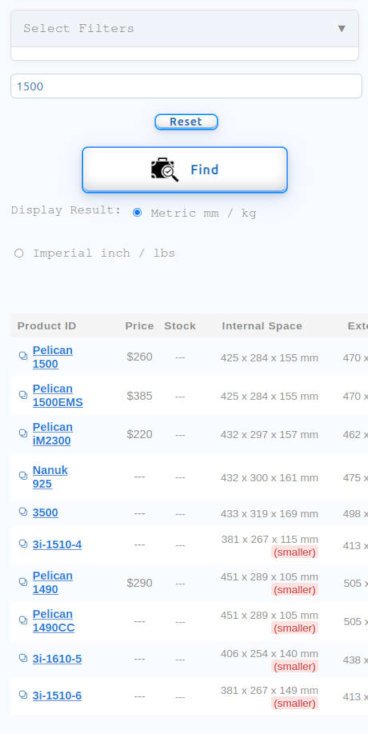
Task: Click compare icon beside Pelican 1490CC
Action: (23, 620)
